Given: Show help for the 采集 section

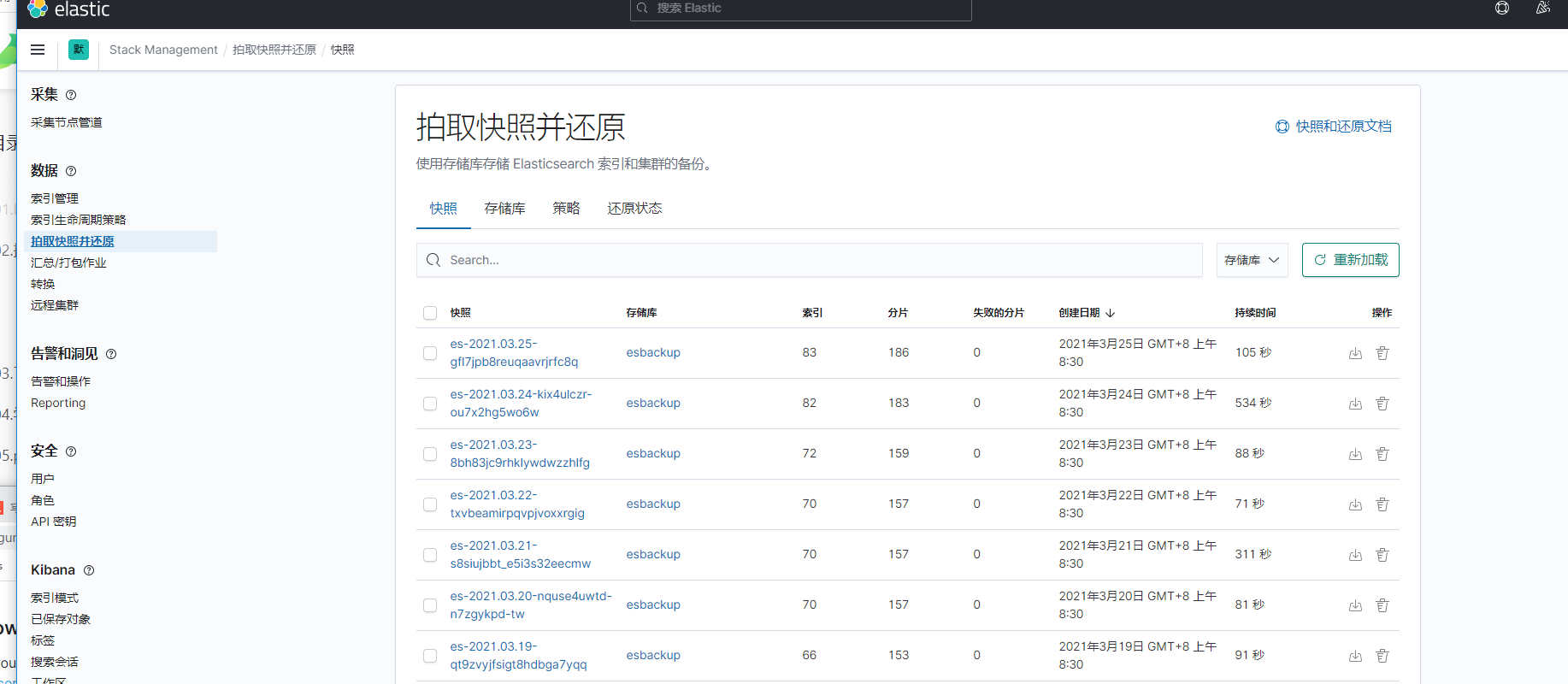Looking at the screenshot, I should 71,95.
